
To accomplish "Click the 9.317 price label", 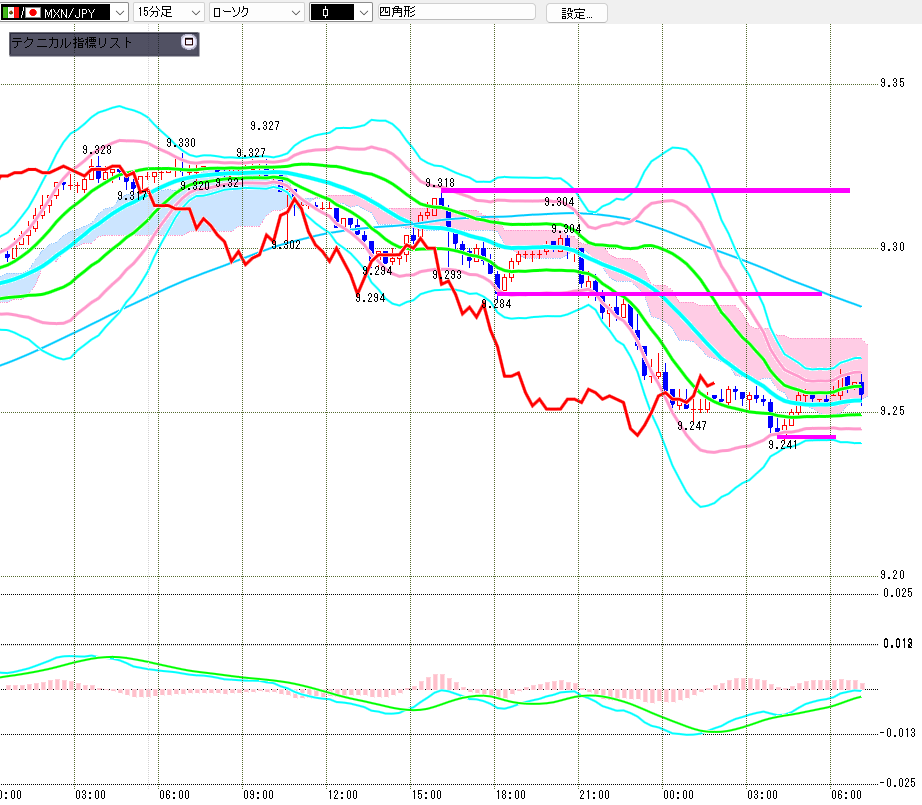I will [132, 196].
